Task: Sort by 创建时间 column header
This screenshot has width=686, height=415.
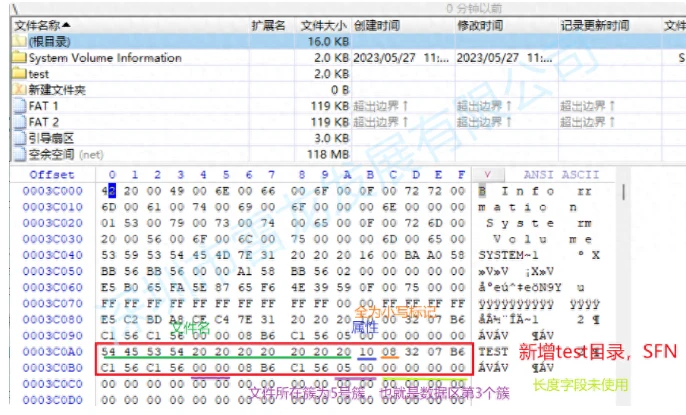Action: tap(377, 25)
